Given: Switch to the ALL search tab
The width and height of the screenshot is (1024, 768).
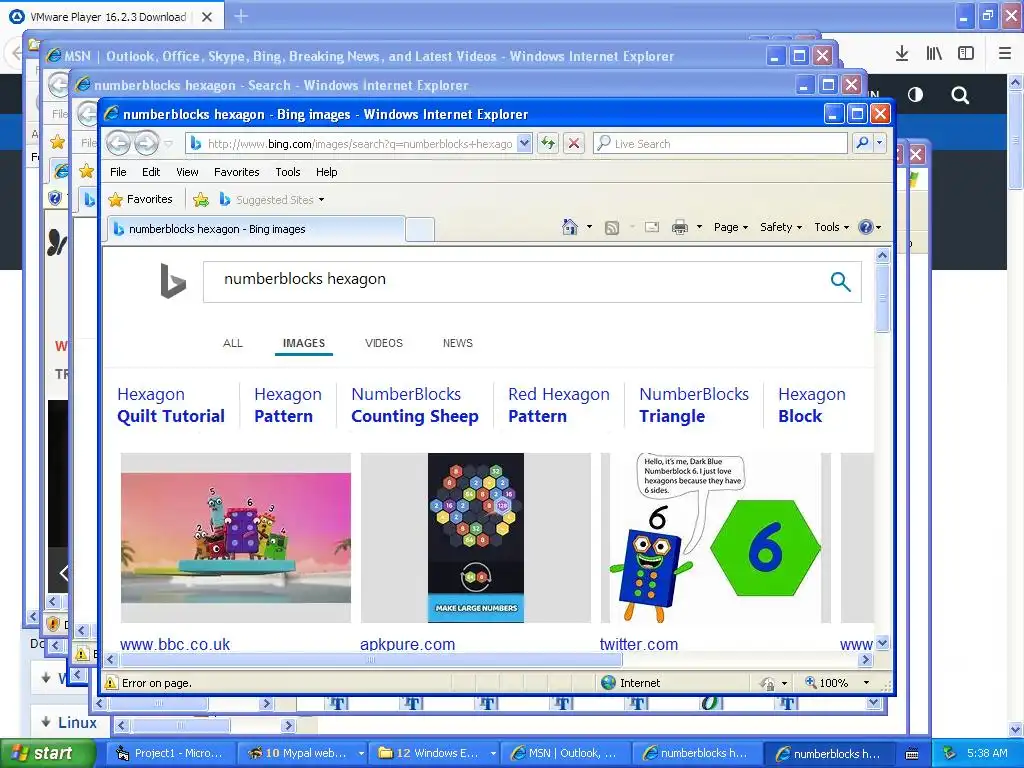Looking at the screenshot, I should tap(232, 343).
